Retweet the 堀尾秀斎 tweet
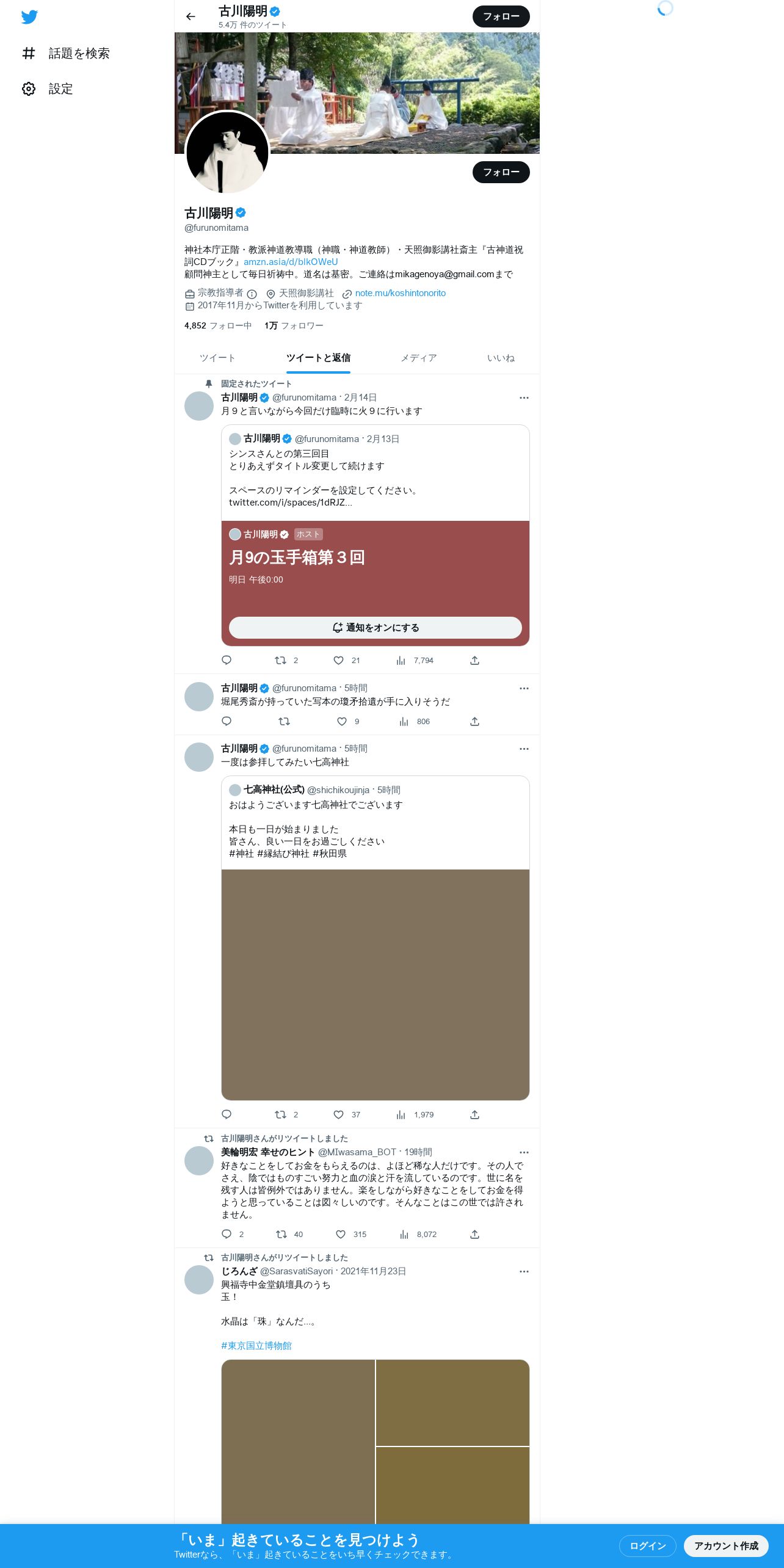The width and height of the screenshot is (784, 1568). click(284, 721)
